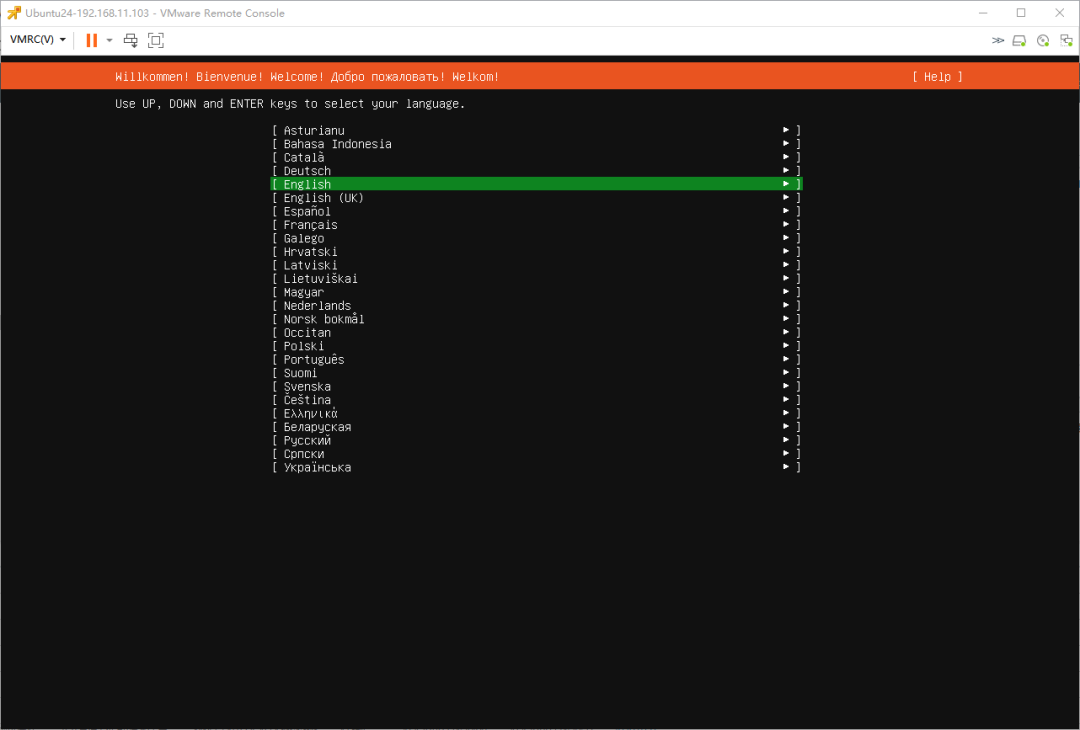Select the Ελληνικά language
This screenshot has width=1080, height=730.
[x=537, y=413]
